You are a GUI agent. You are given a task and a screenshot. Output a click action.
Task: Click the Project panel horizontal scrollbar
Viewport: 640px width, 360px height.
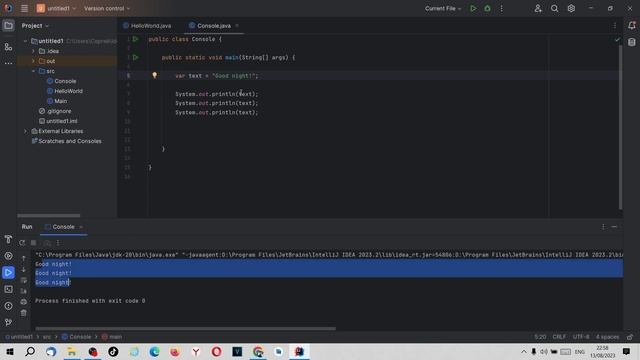pos(49,216)
